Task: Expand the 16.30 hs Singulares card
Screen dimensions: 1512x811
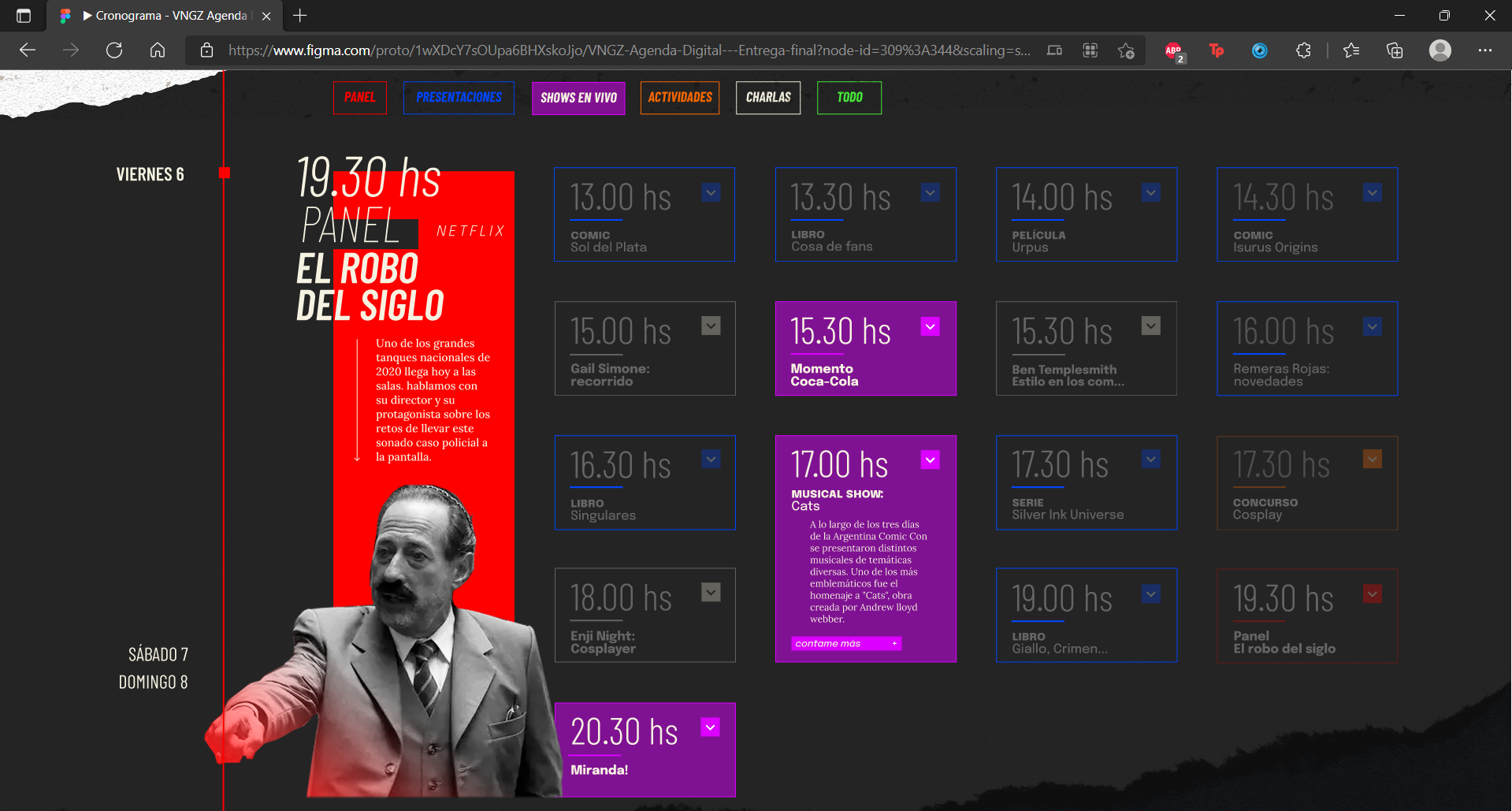Action: point(711,459)
